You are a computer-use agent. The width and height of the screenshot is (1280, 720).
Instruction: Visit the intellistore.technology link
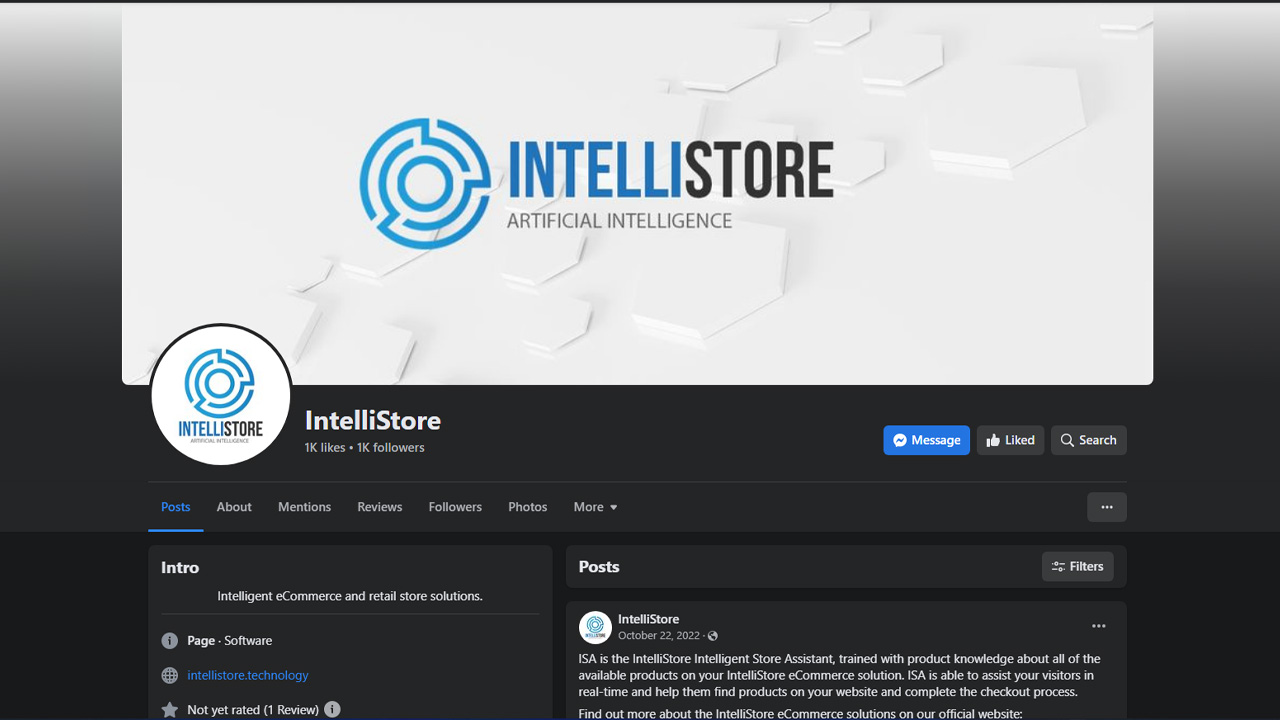(x=248, y=675)
